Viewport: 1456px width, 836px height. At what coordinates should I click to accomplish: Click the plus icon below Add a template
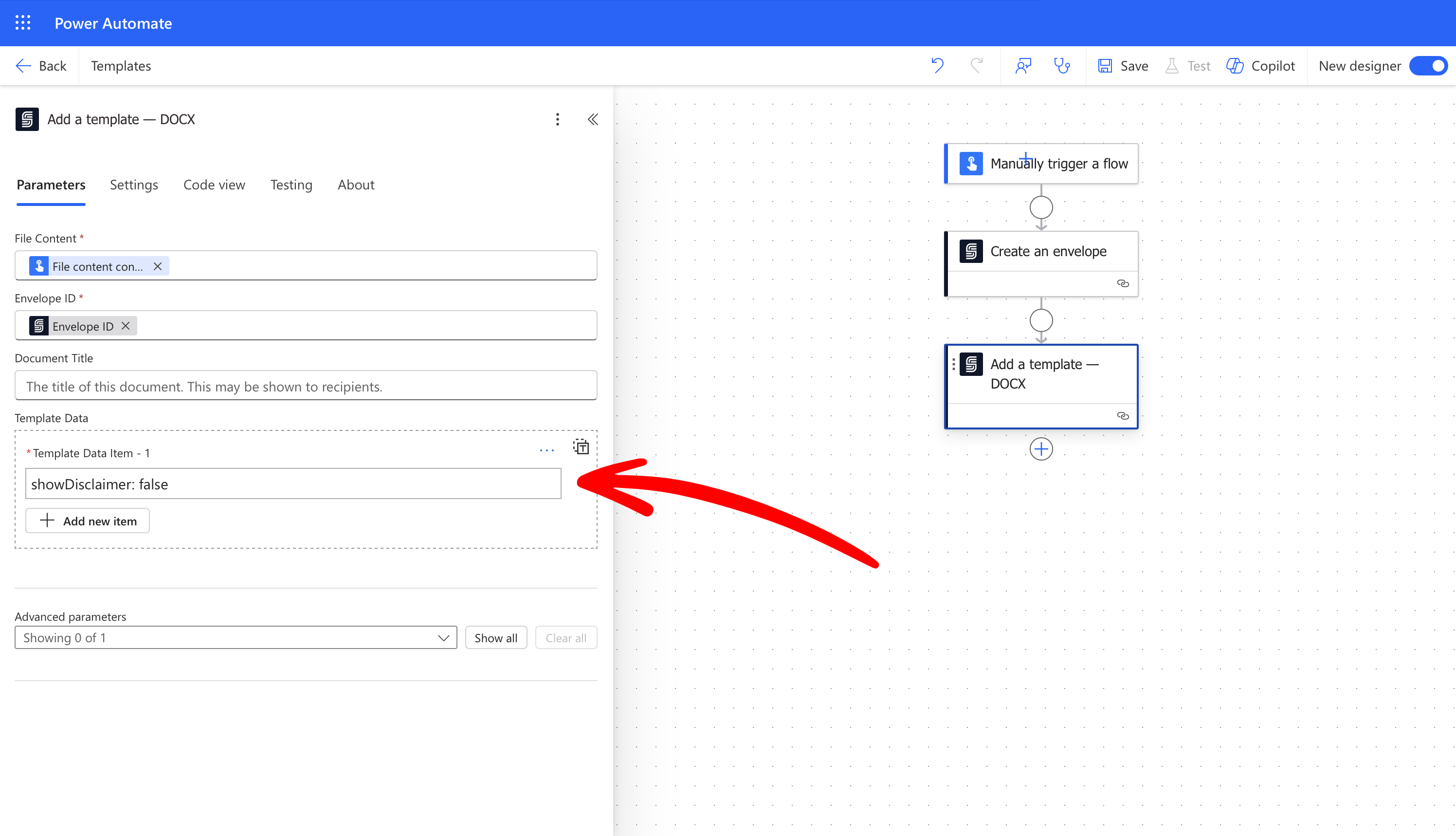pos(1040,449)
